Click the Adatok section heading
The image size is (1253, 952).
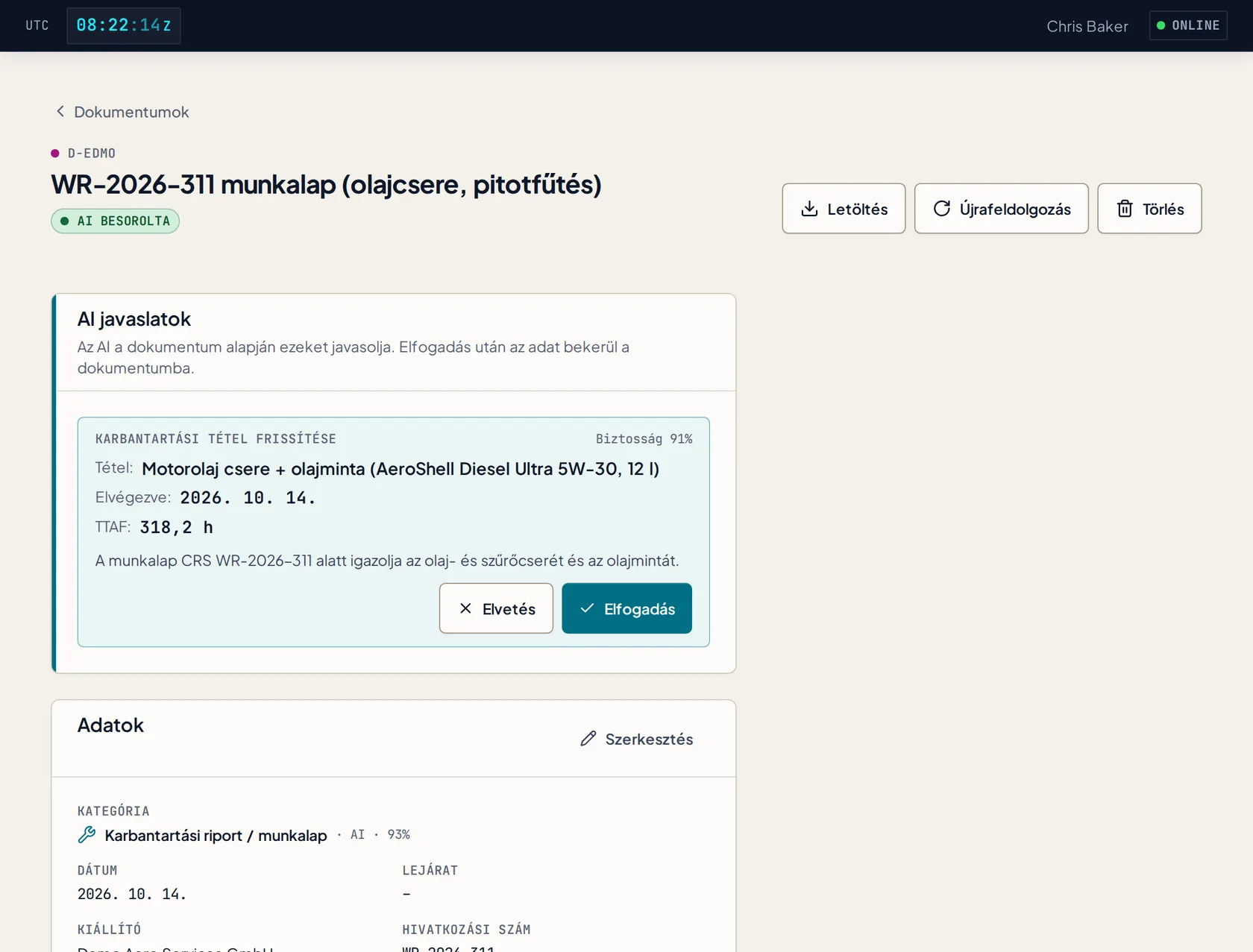(110, 725)
